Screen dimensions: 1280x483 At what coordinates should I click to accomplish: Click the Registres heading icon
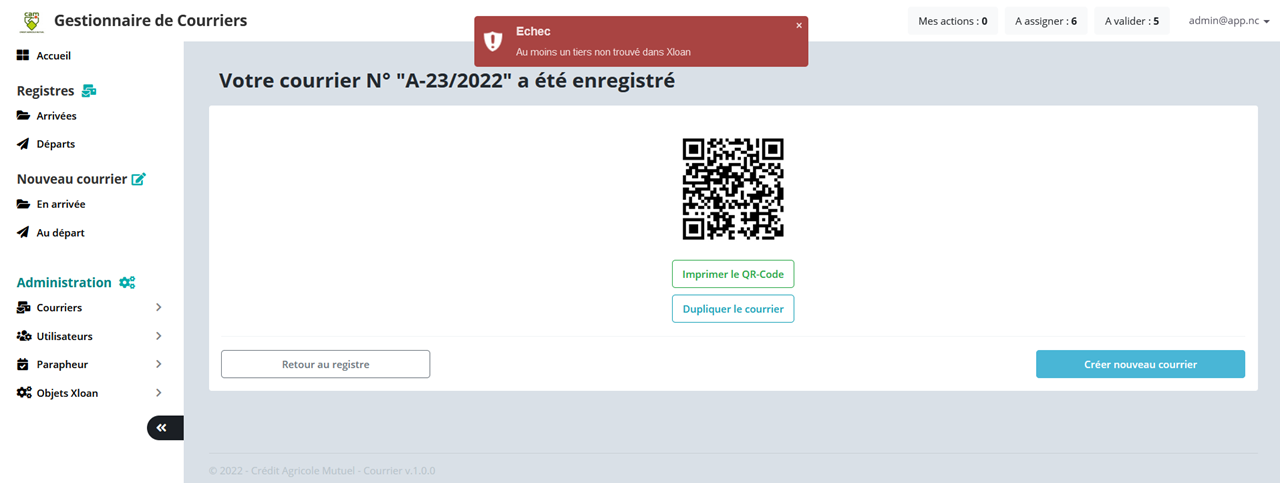coord(89,91)
